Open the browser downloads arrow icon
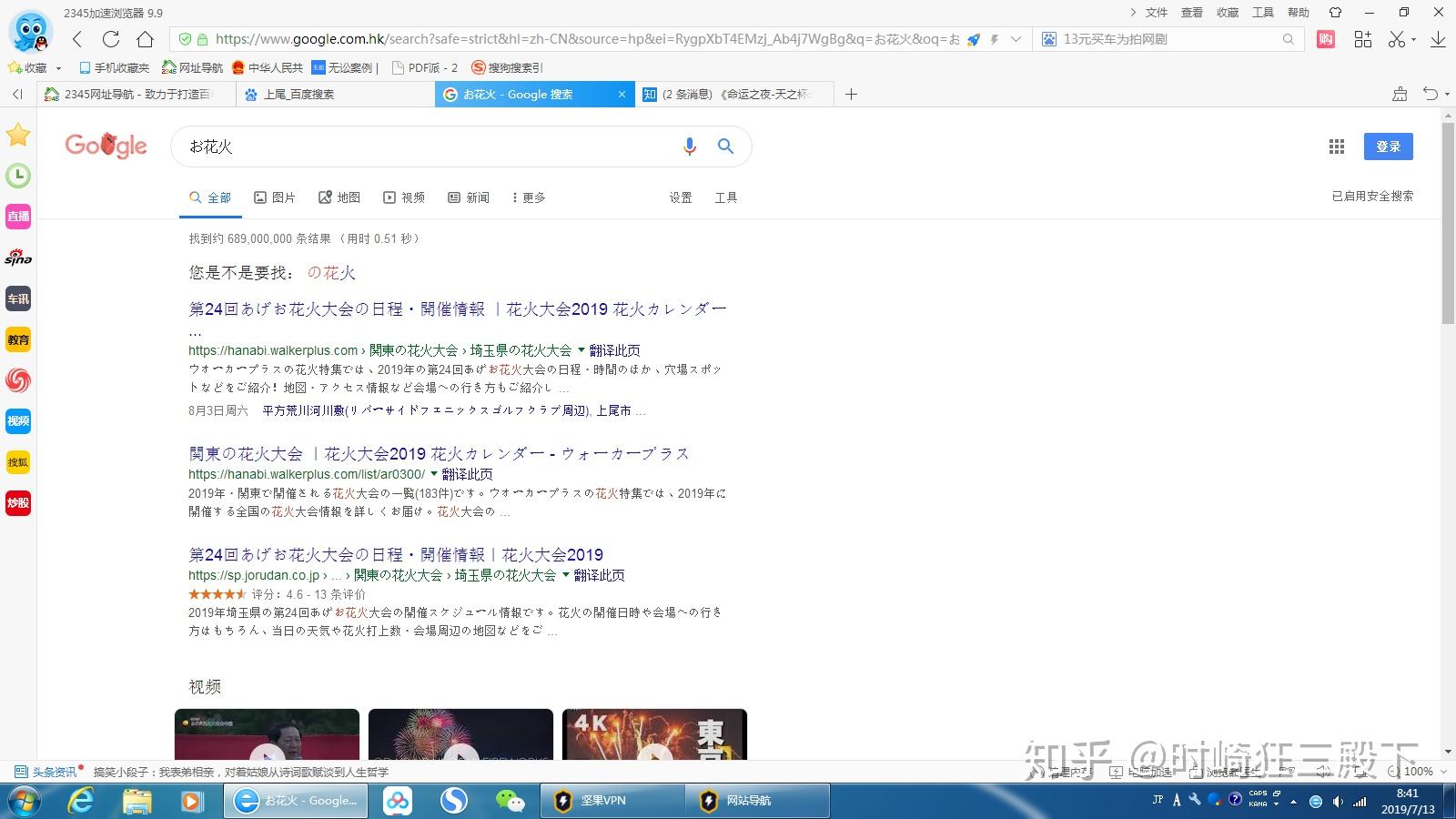 [x=1438, y=39]
